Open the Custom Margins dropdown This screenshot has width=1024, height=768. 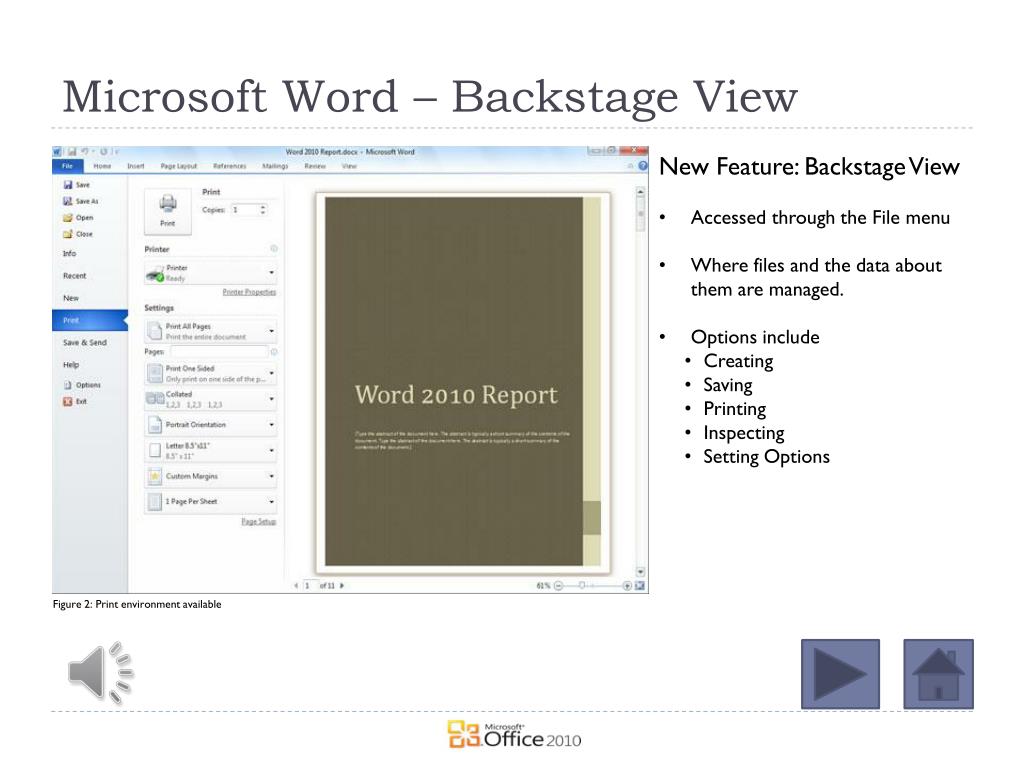210,476
